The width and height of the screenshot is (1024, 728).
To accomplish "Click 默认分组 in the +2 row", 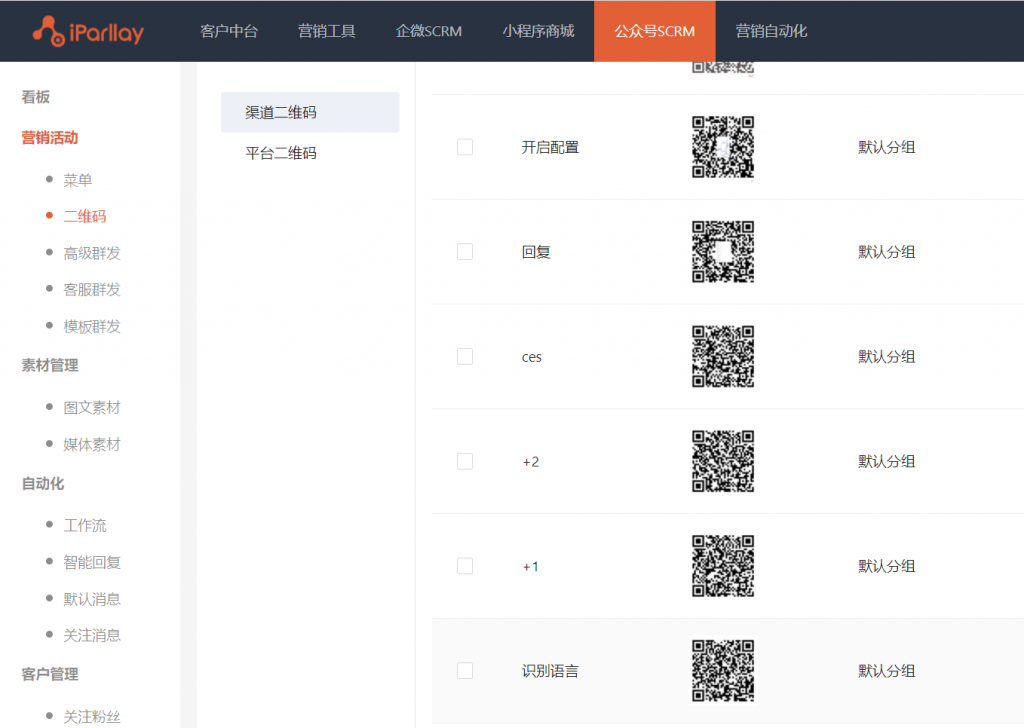I will point(886,462).
